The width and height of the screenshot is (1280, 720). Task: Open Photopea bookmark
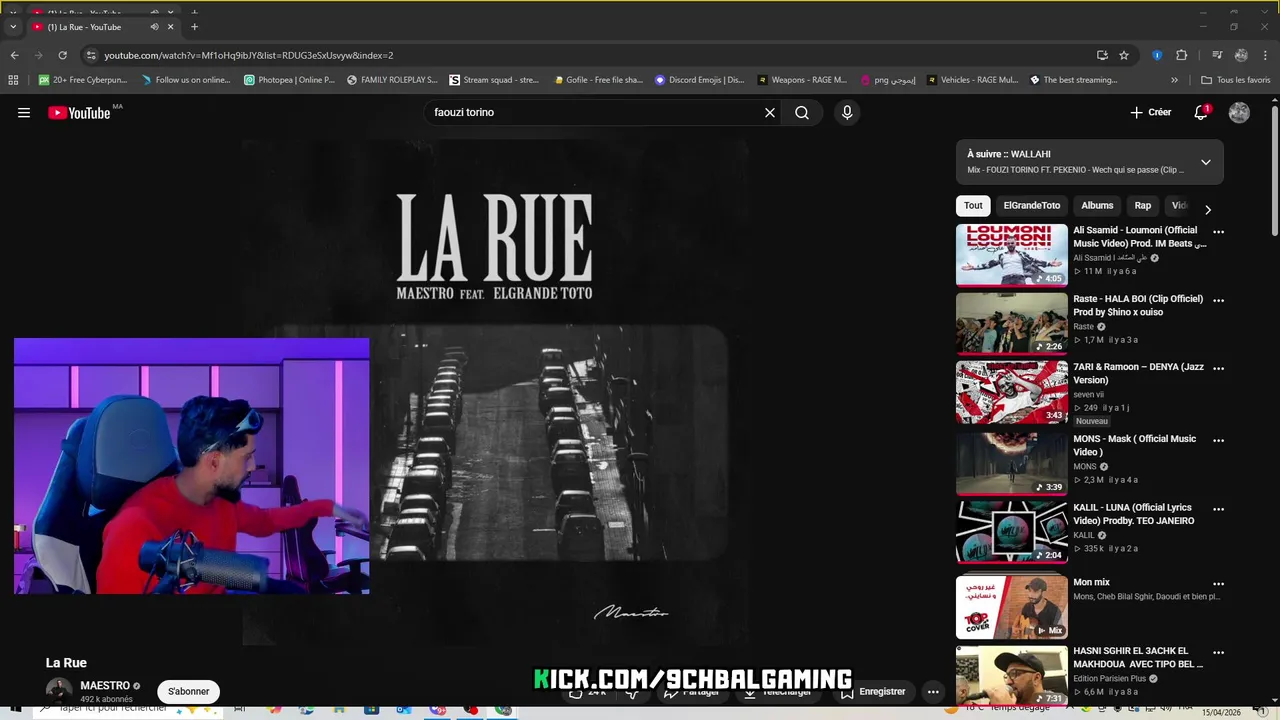pyautogui.click(x=290, y=80)
